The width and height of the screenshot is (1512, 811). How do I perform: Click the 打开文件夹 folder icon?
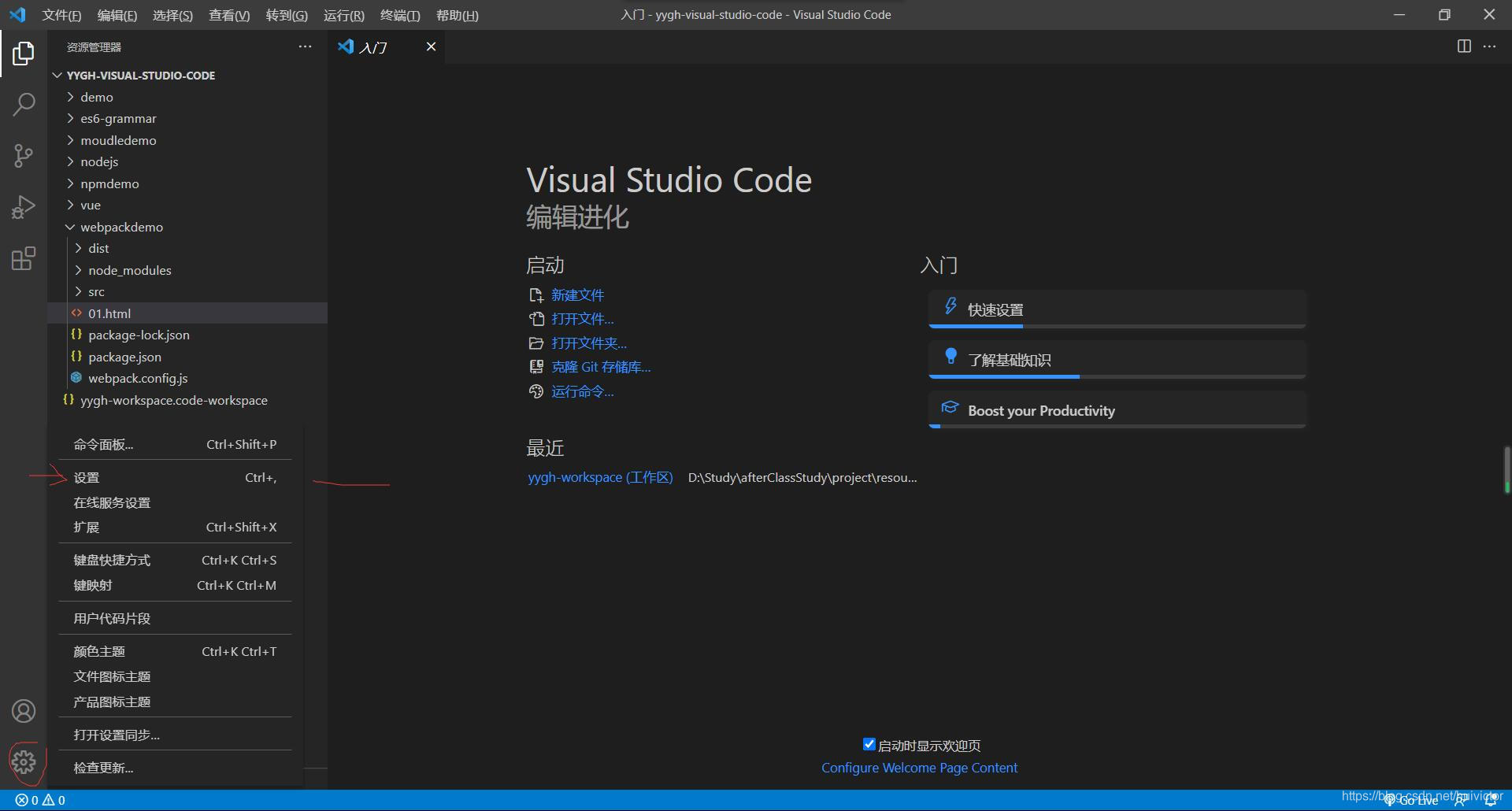tap(536, 343)
